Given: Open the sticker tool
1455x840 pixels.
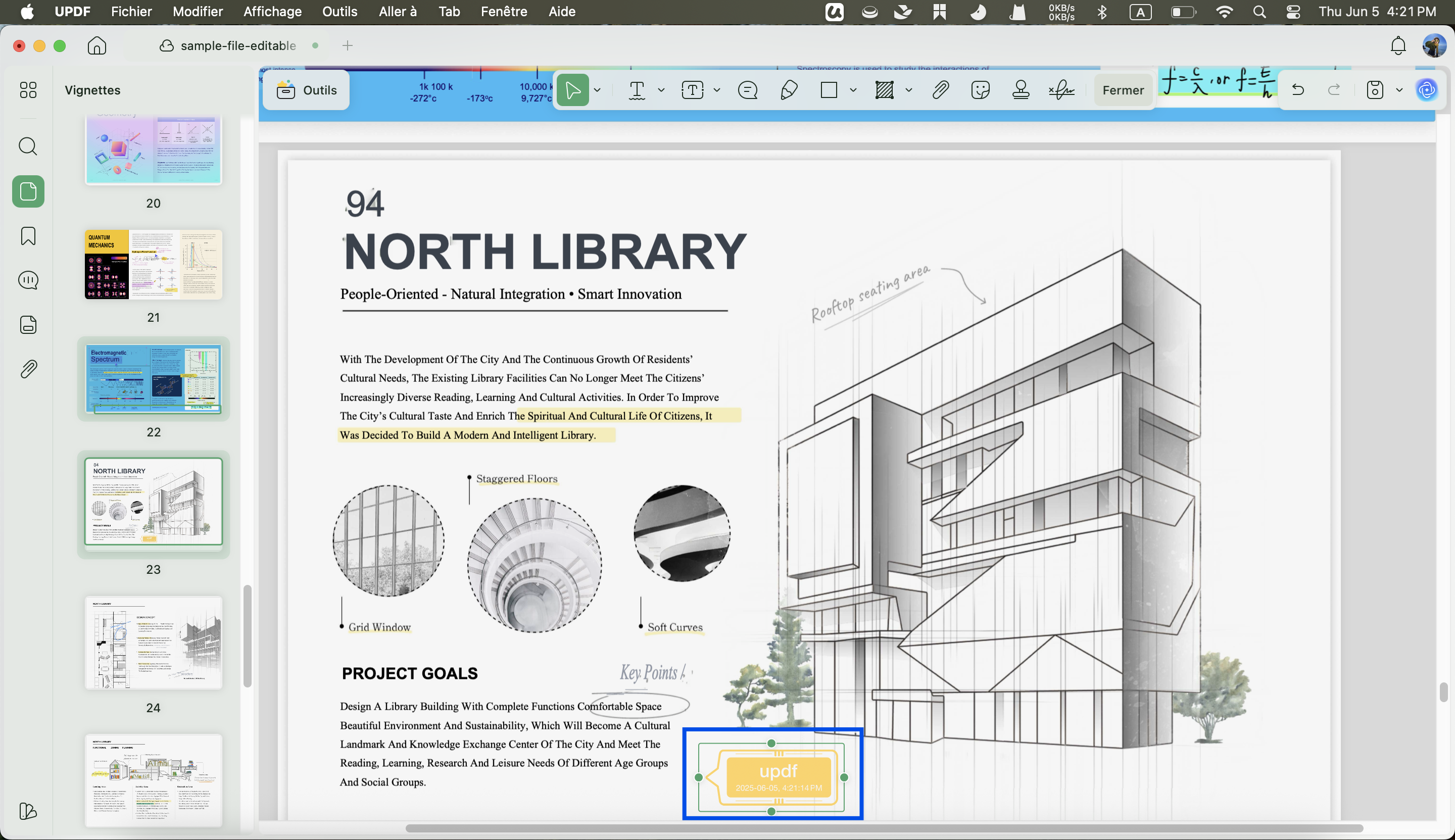Looking at the screenshot, I should 980,90.
